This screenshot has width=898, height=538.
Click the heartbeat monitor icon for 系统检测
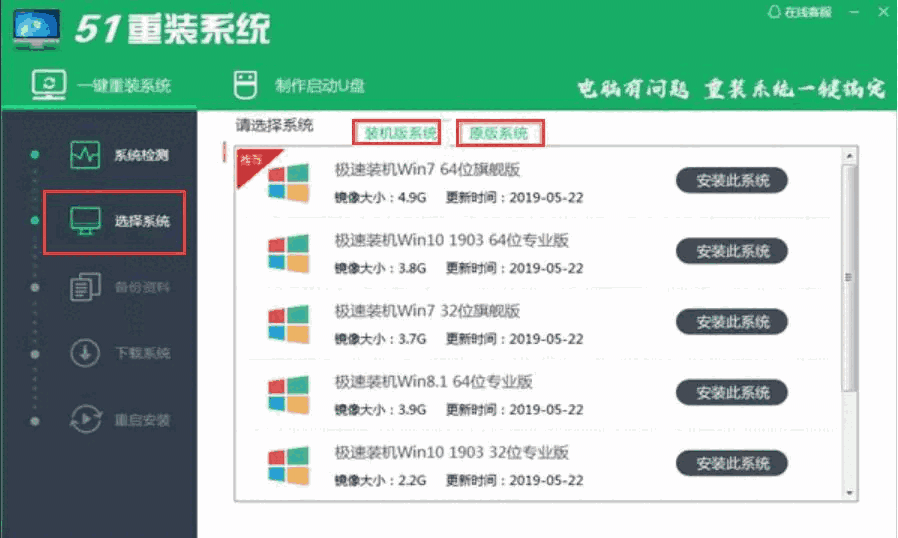[85, 155]
